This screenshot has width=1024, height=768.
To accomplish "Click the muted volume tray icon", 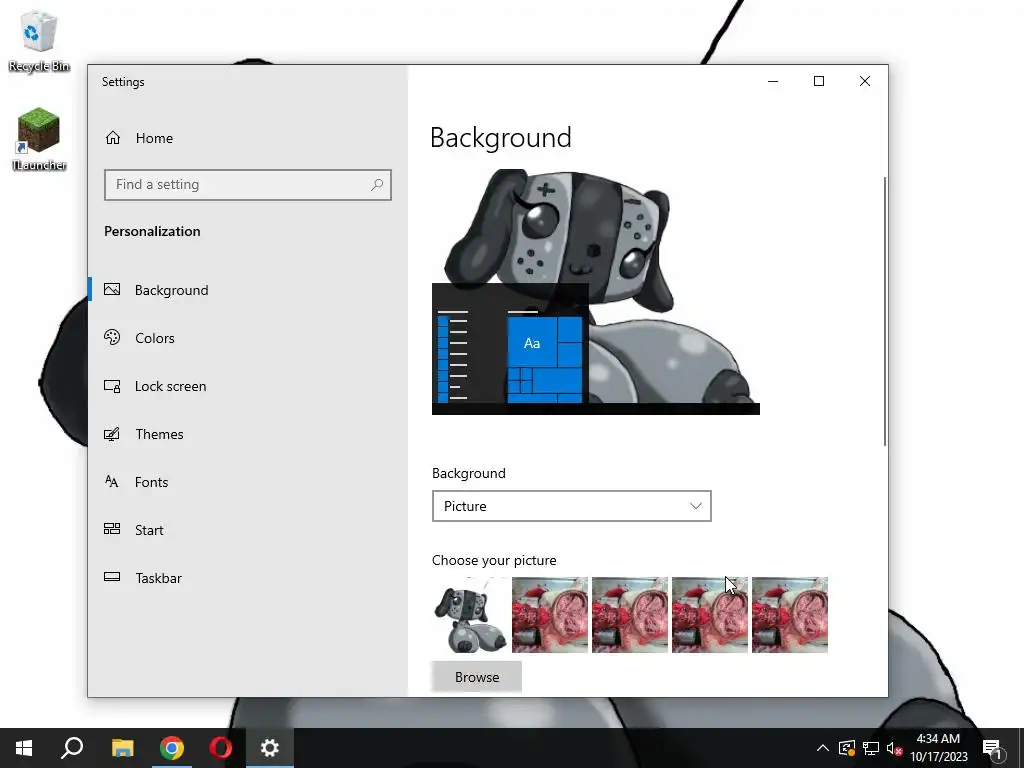I will (x=895, y=748).
